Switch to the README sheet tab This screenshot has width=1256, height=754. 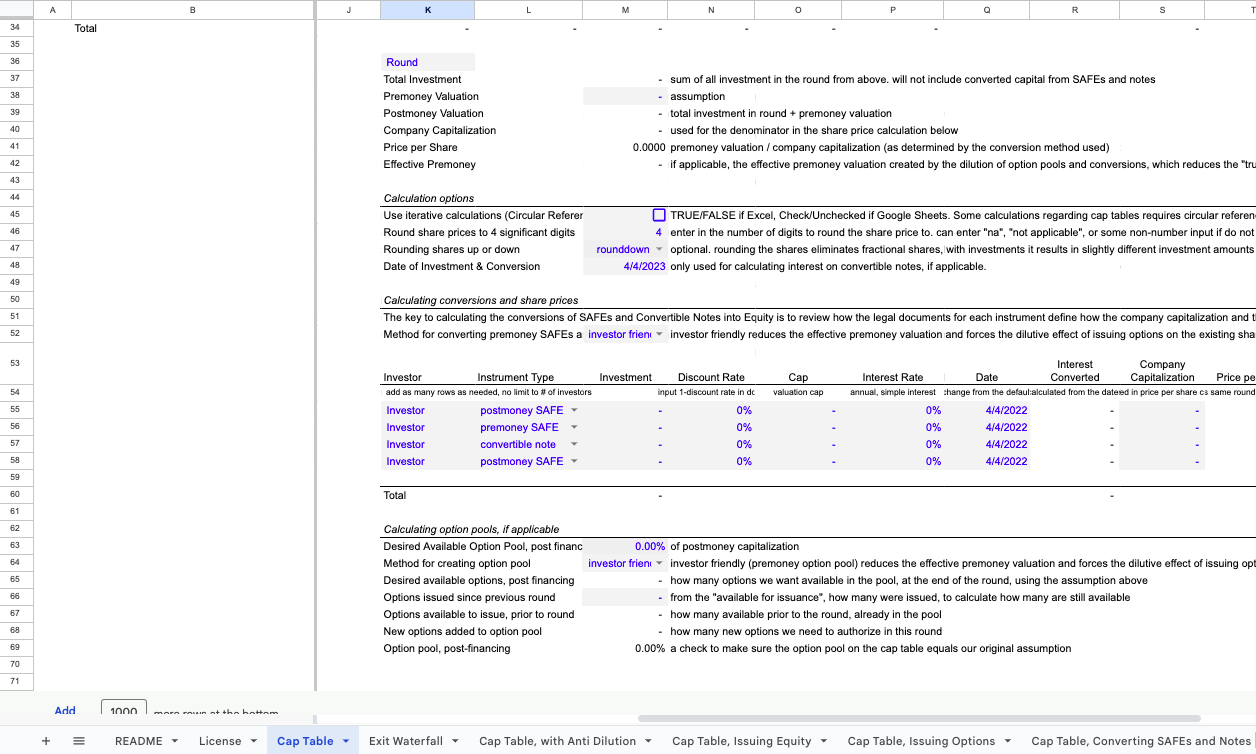tap(138, 741)
